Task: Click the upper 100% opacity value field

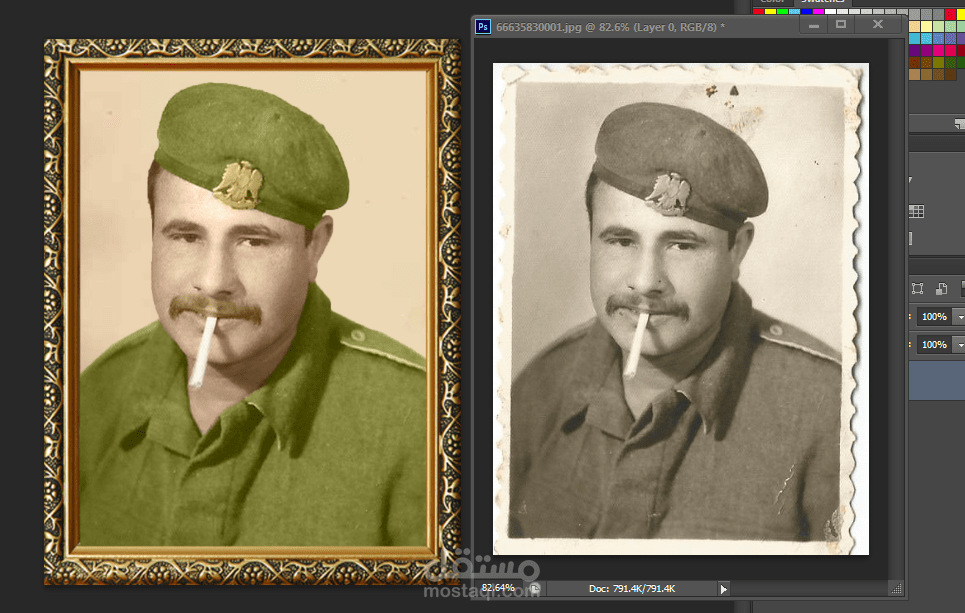Action: coord(934,317)
